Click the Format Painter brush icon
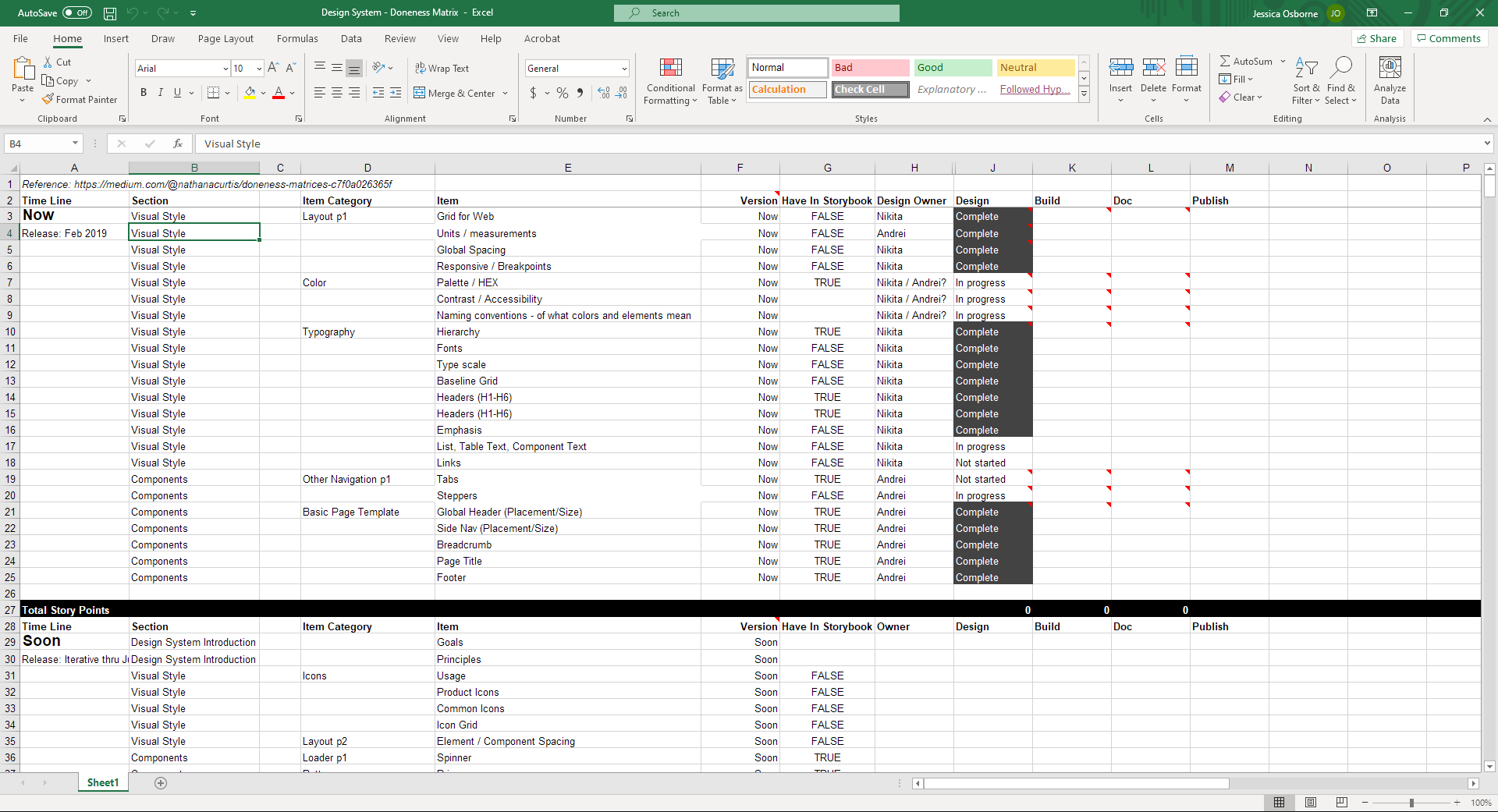Screen dimensions: 1498x812 click(48, 99)
